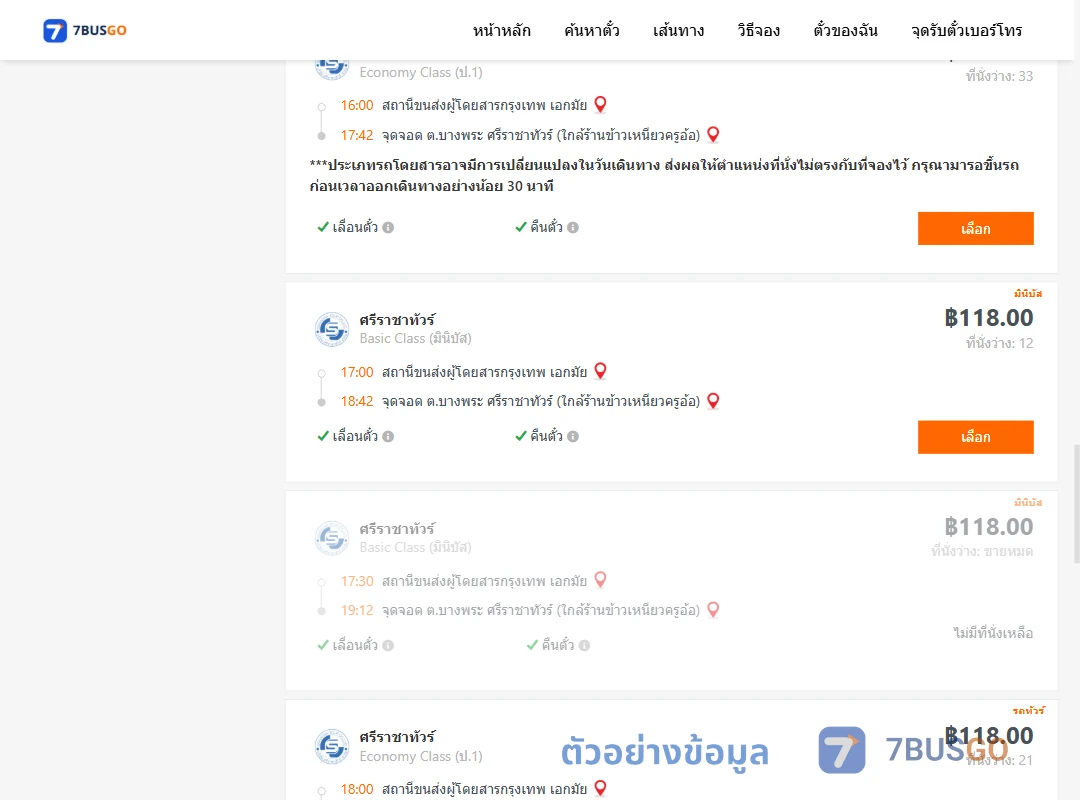Click the 17:00 departure time
This screenshot has width=1080, height=800.
point(357,372)
